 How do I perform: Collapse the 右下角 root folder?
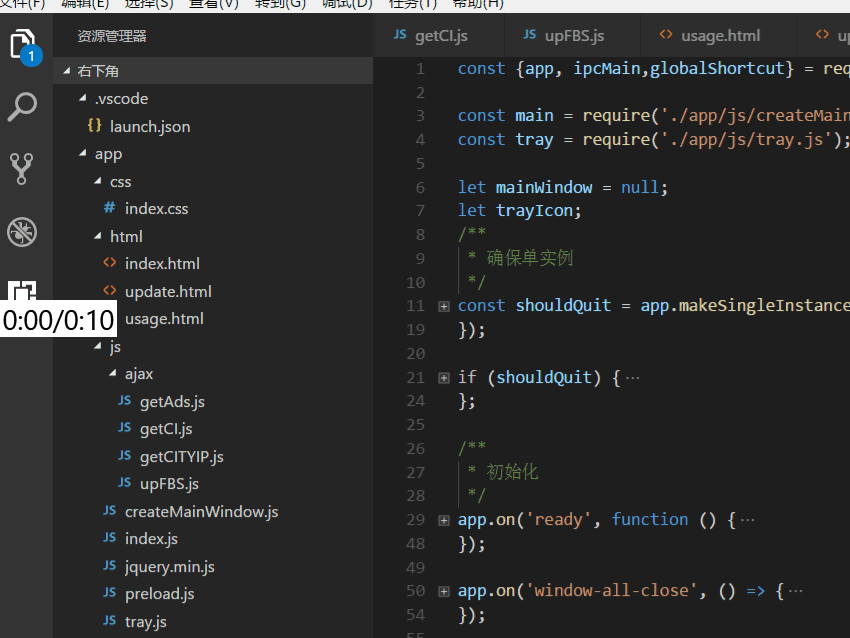[x=67, y=70]
